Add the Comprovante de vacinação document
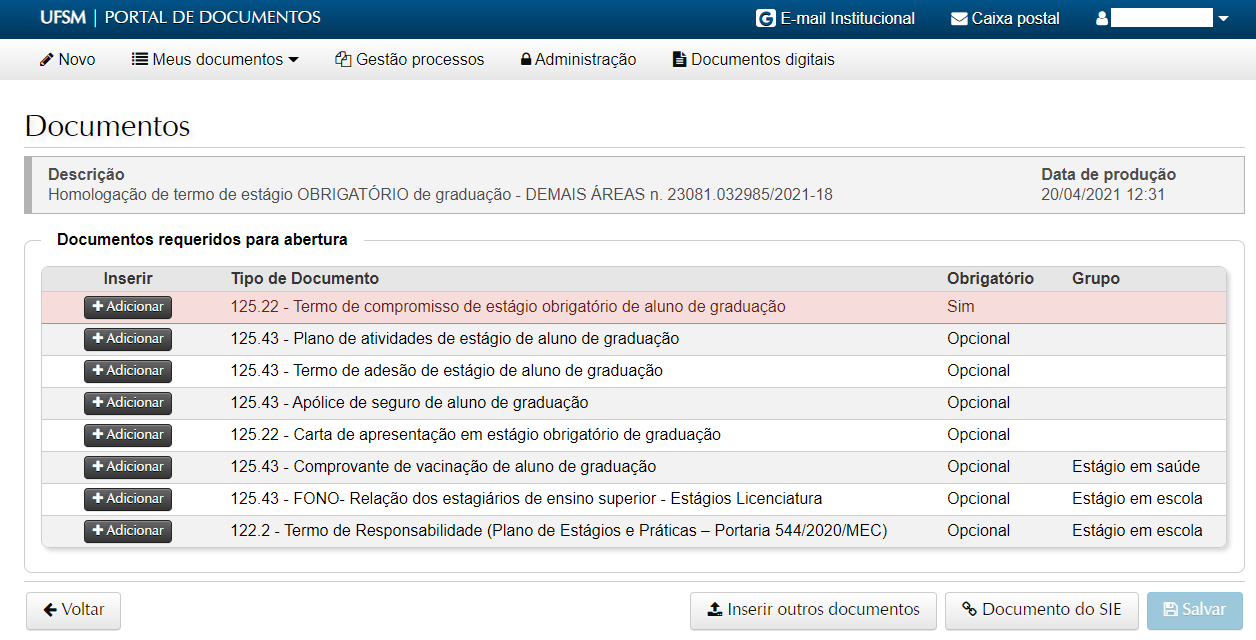Screen dimensions: 1256x640 coord(128,467)
